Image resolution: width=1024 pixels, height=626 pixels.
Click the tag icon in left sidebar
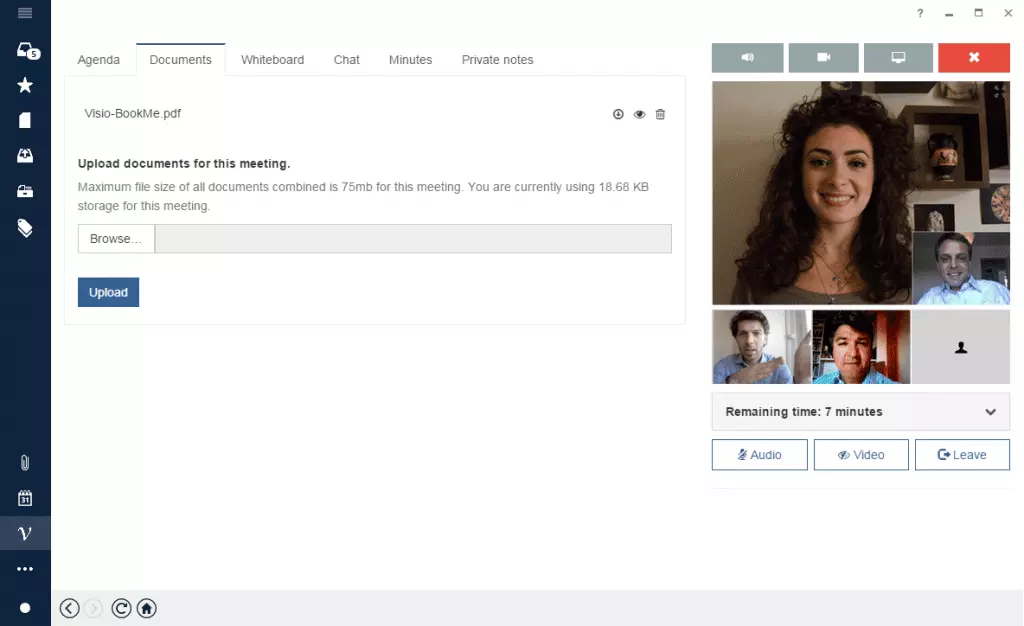pyautogui.click(x=25, y=228)
